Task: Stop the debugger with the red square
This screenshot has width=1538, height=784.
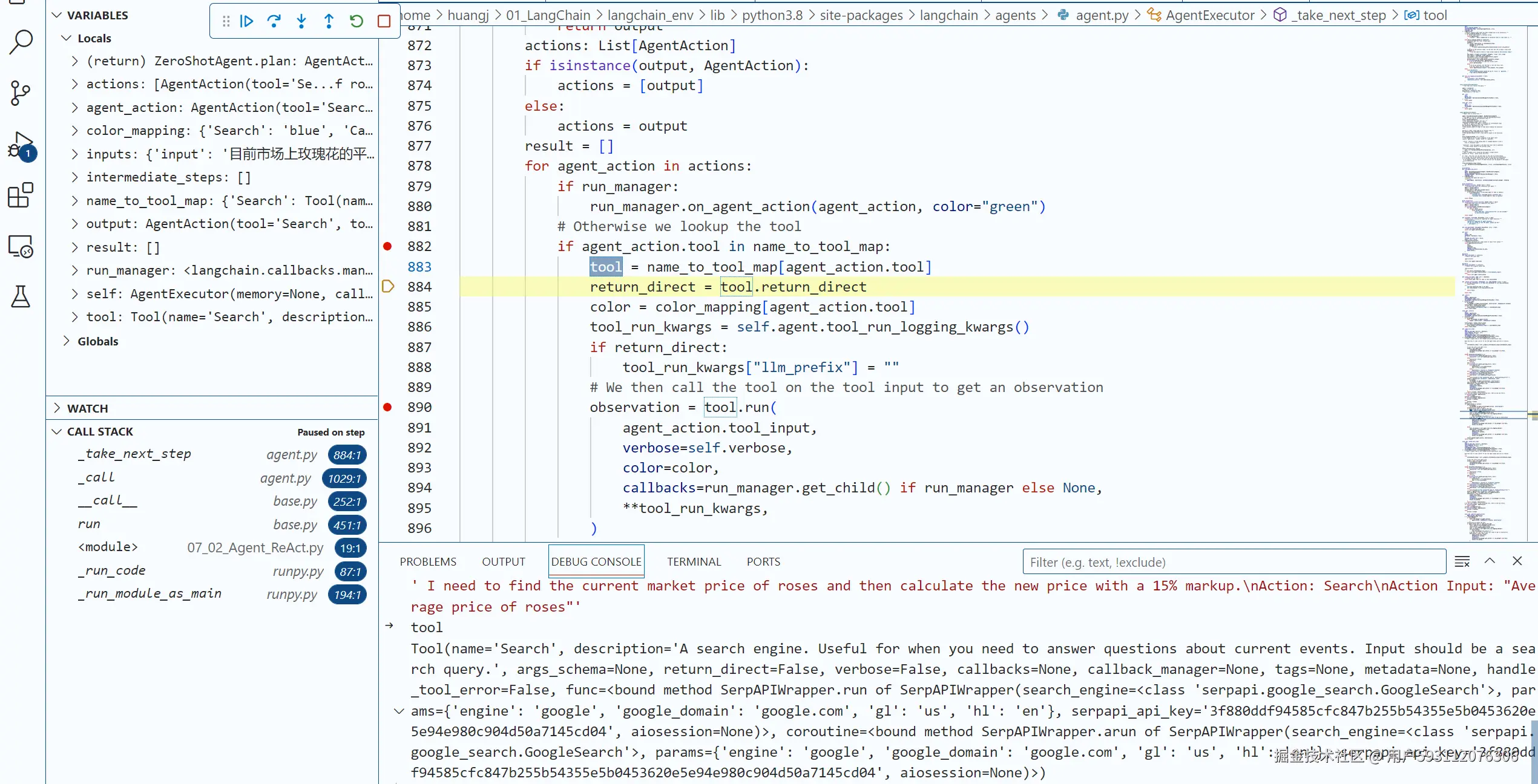Action: [384, 21]
